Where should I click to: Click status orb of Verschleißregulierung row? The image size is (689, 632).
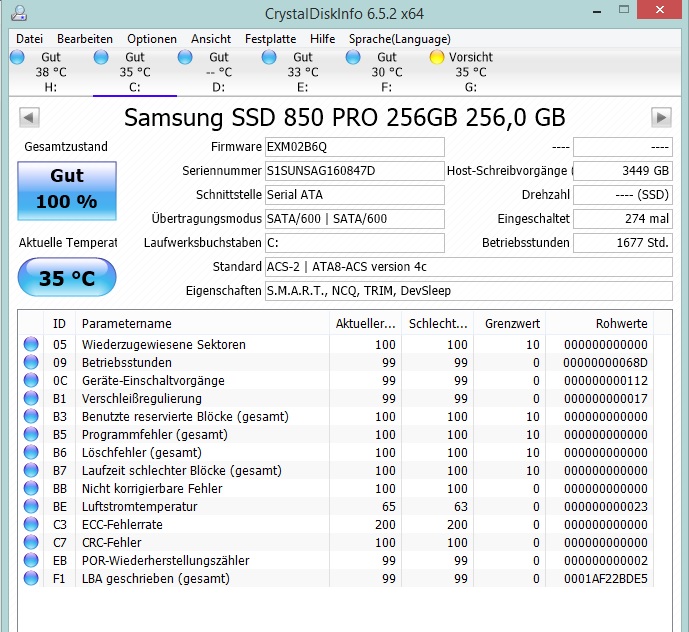pyautogui.click(x=31, y=398)
